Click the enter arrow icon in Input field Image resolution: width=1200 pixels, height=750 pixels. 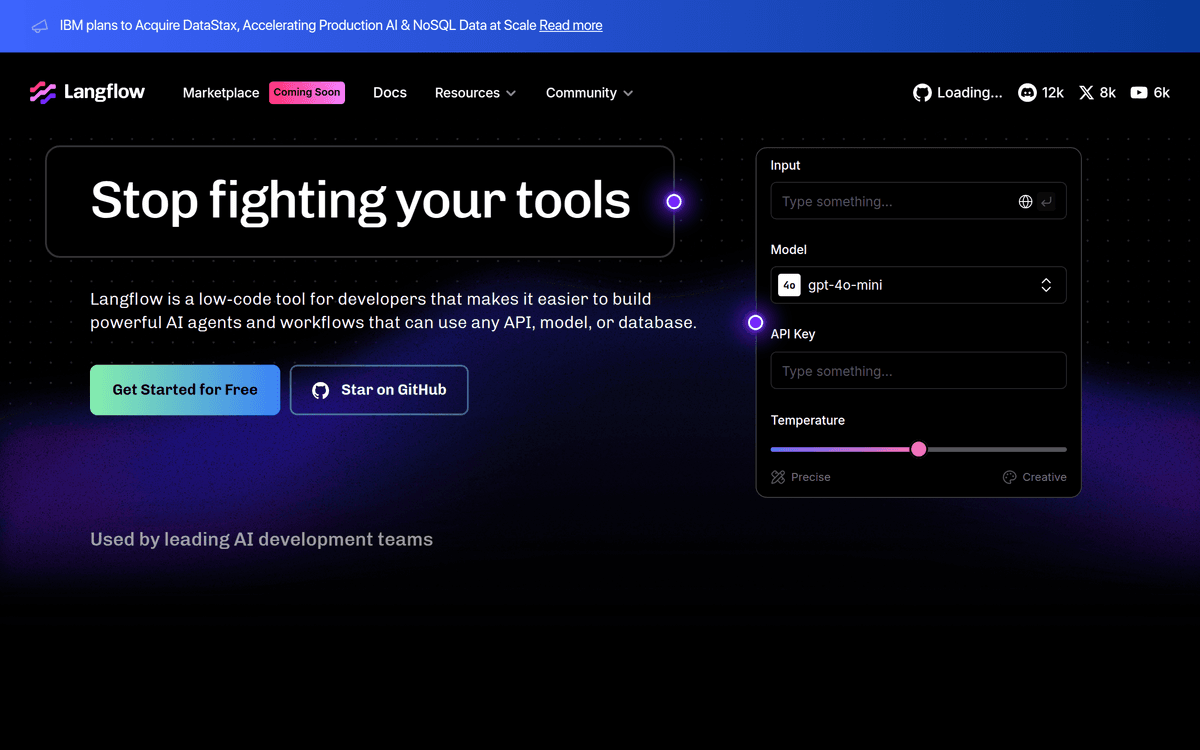click(1046, 202)
